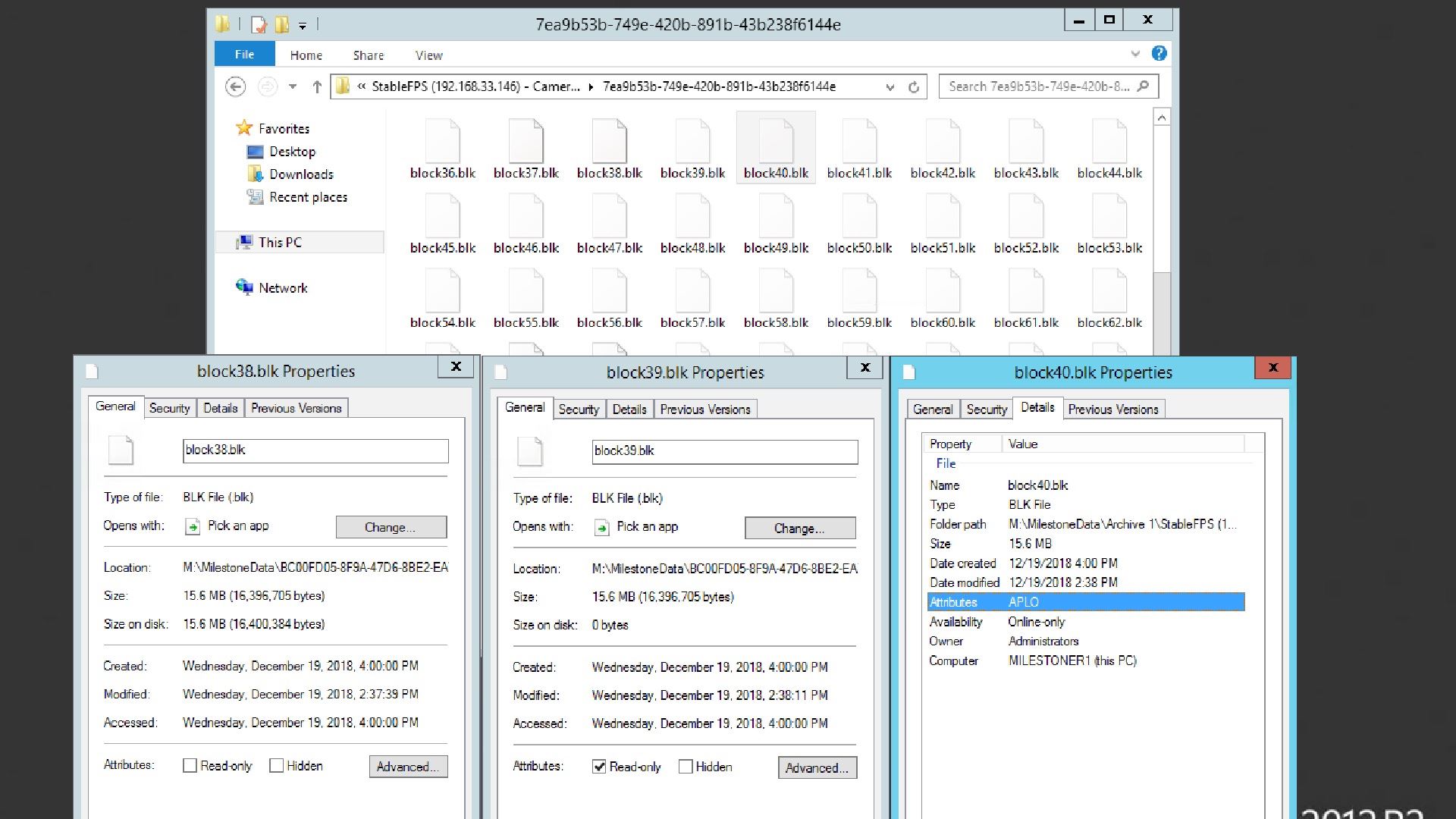
Task: Open the Home ribbon tab
Action: click(x=306, y=55)
